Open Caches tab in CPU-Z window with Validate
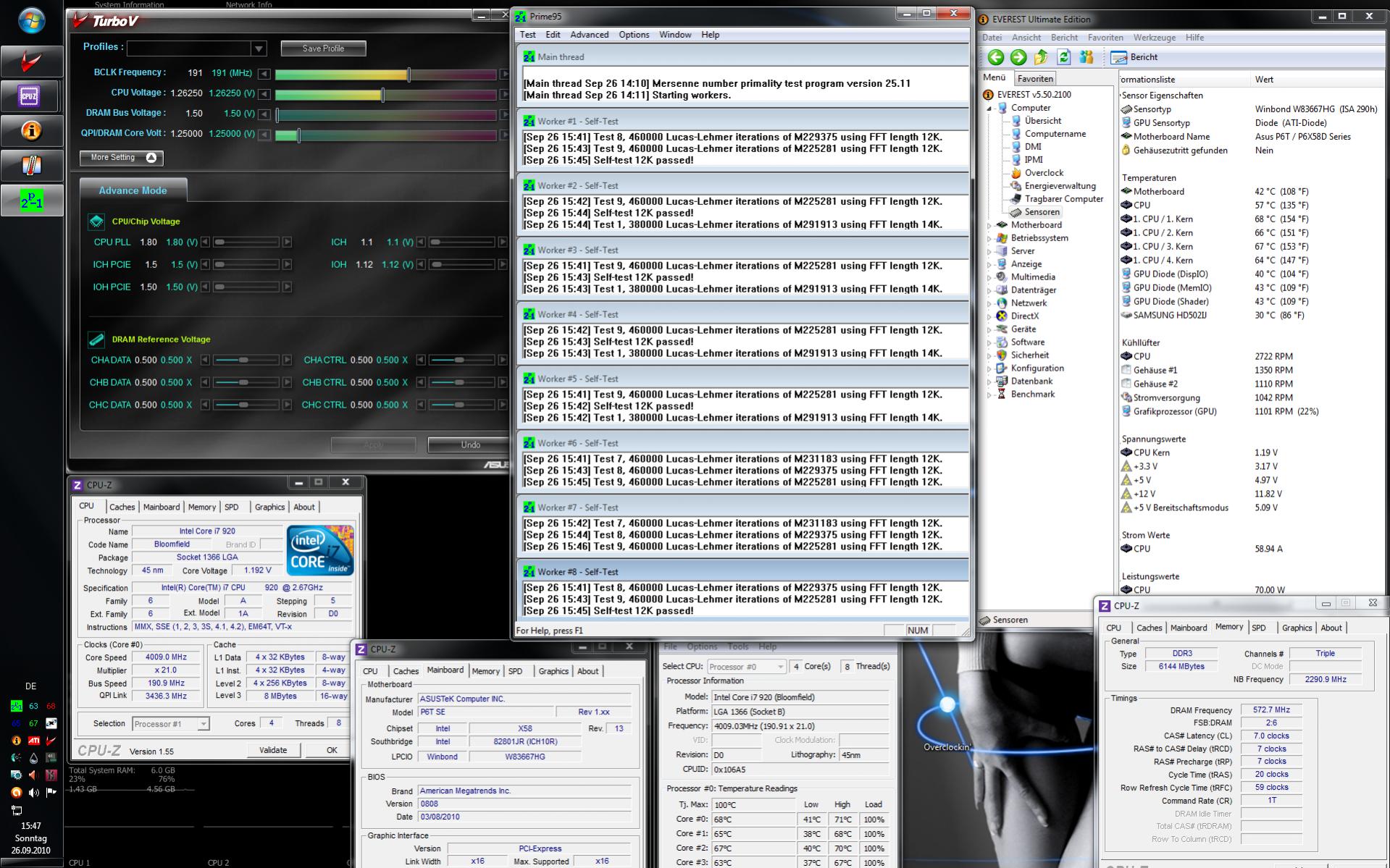 coord(122,507)
